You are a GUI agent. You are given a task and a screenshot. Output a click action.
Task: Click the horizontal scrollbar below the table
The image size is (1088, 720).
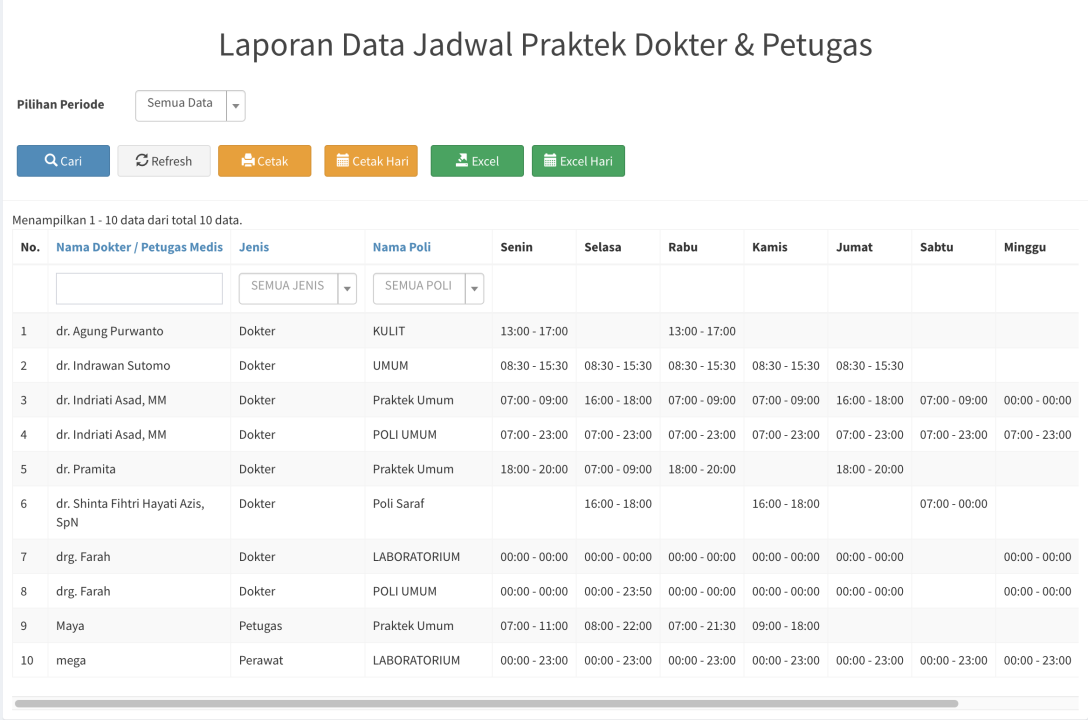click(x=486, y=704)
